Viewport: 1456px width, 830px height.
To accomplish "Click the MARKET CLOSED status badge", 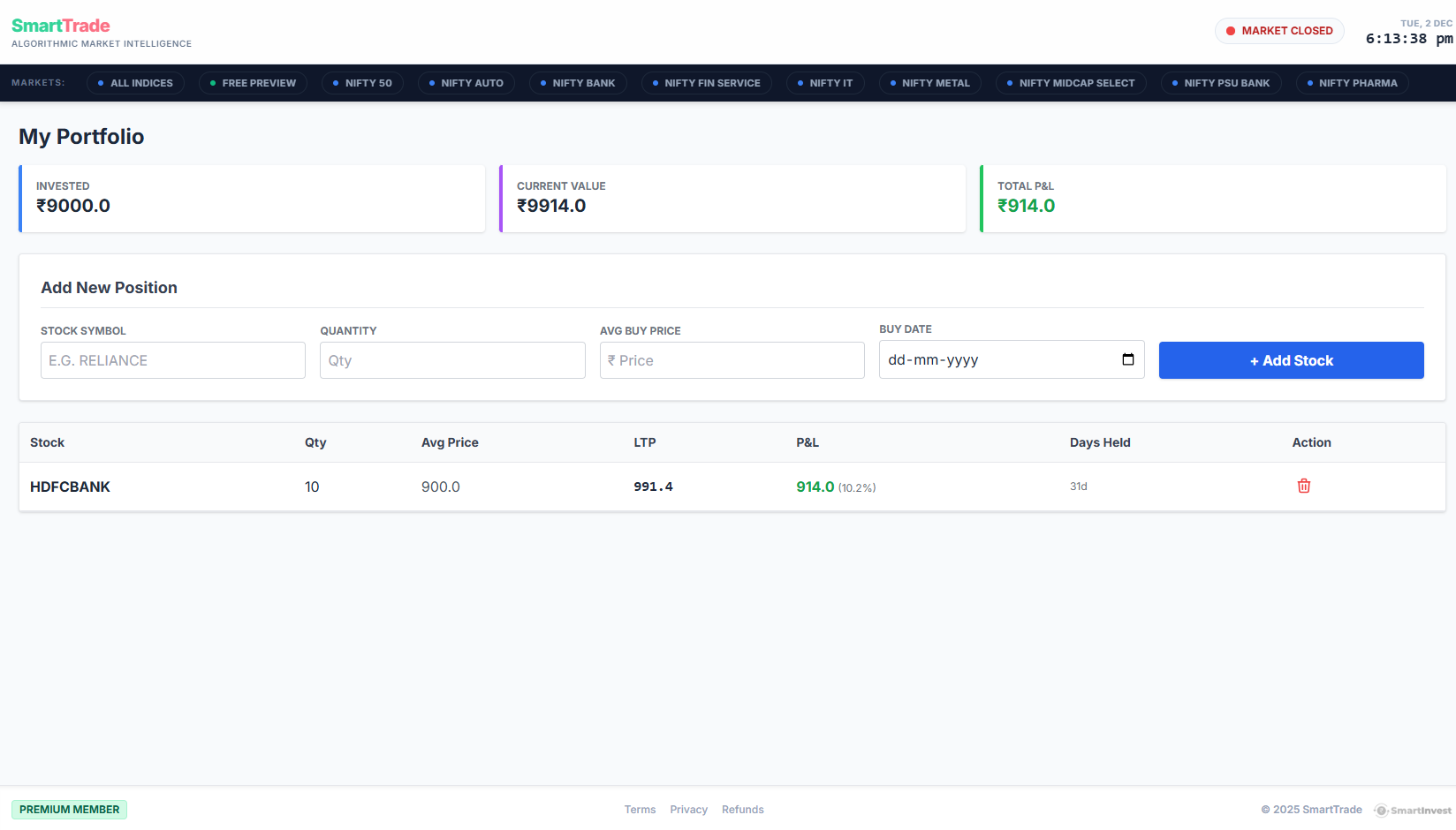I will [1279, 30].
